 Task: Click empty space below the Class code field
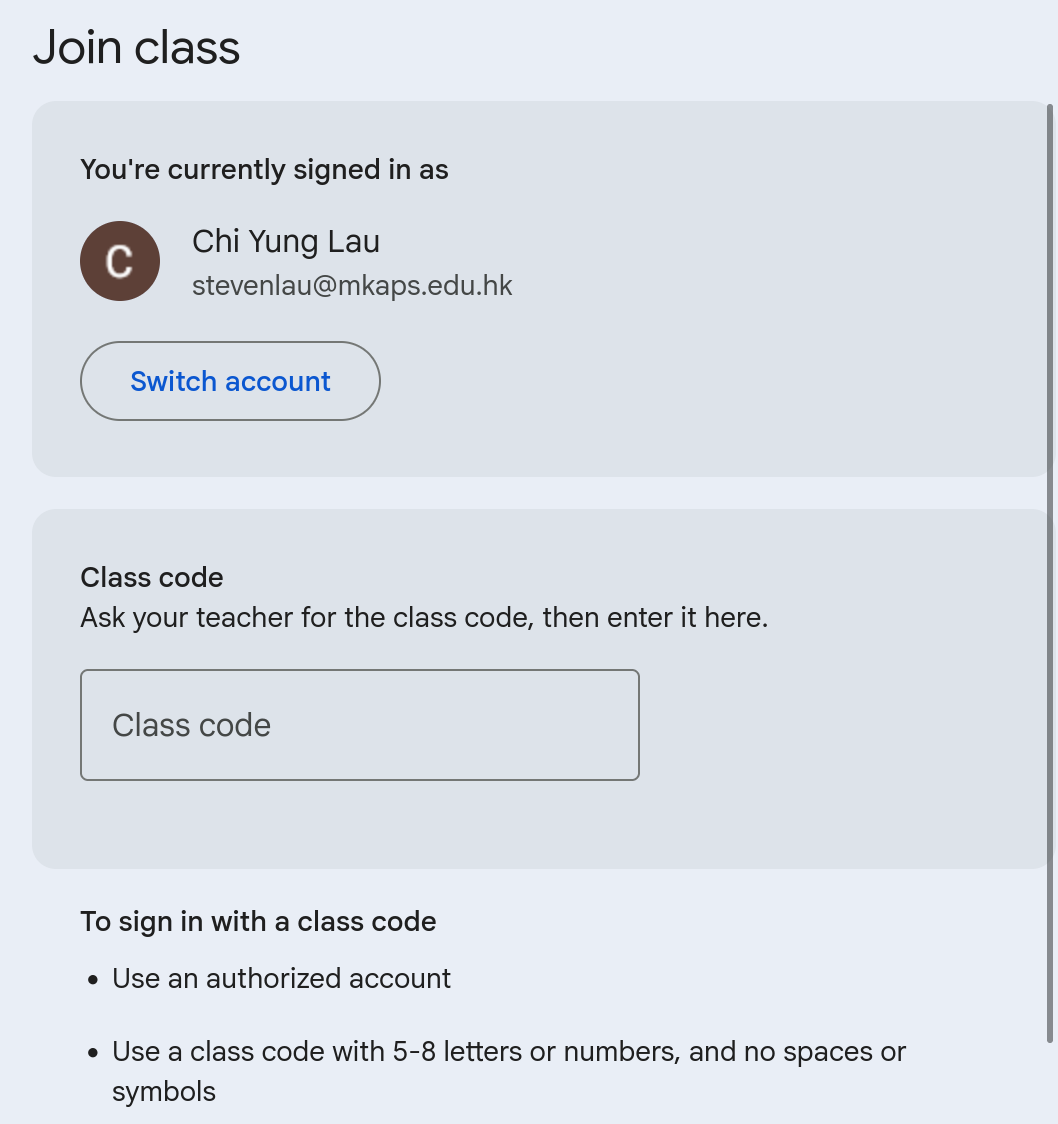(359, 825)
